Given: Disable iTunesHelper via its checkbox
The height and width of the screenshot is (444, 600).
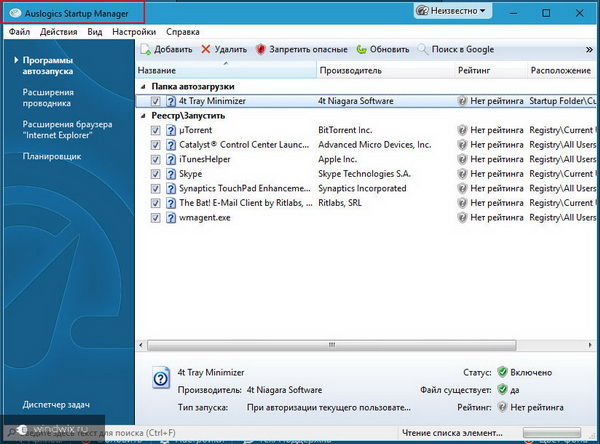Looking at the screenshot, I should 155,159.
